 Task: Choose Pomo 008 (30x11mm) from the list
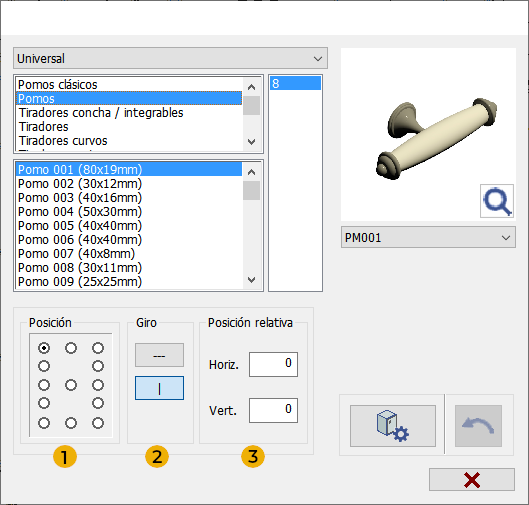[x=80, y=268]
